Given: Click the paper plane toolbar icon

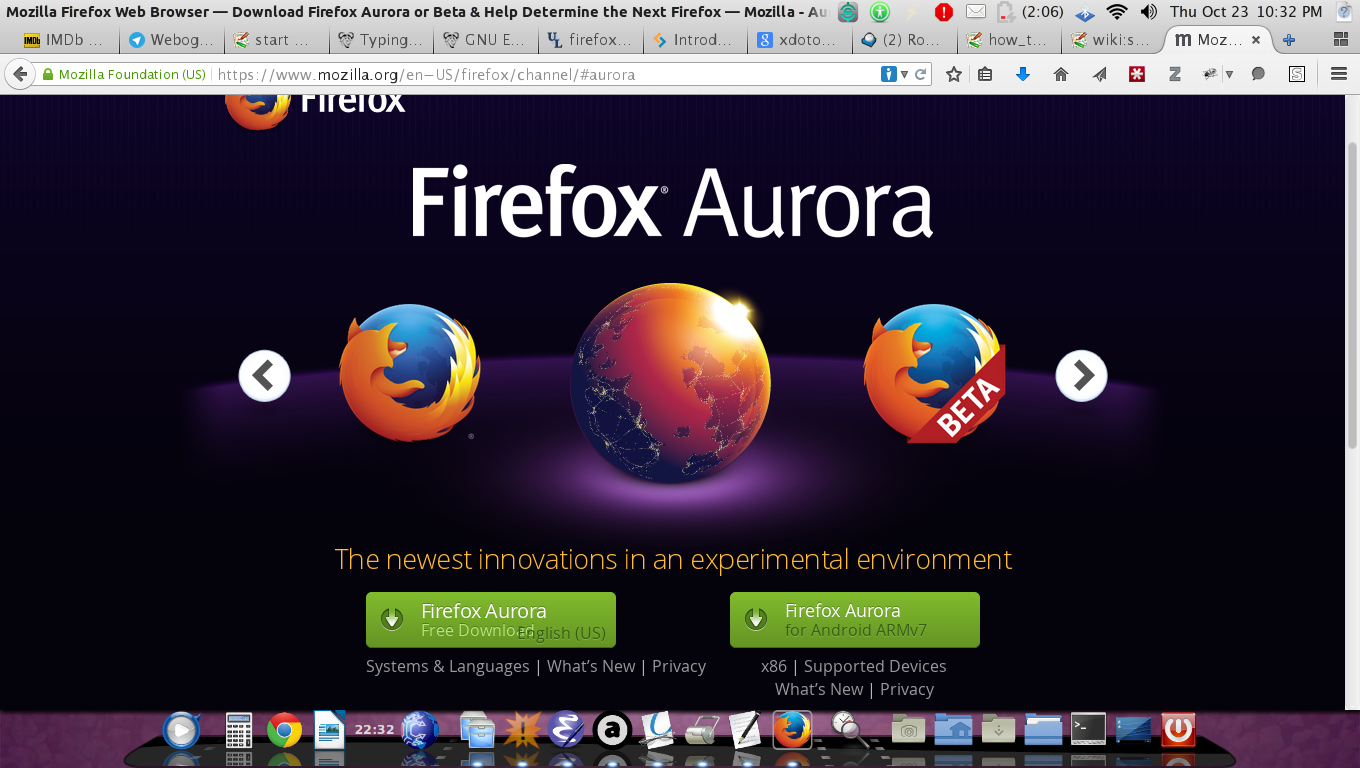Looking at the screenshot, I should point(1099,74).
